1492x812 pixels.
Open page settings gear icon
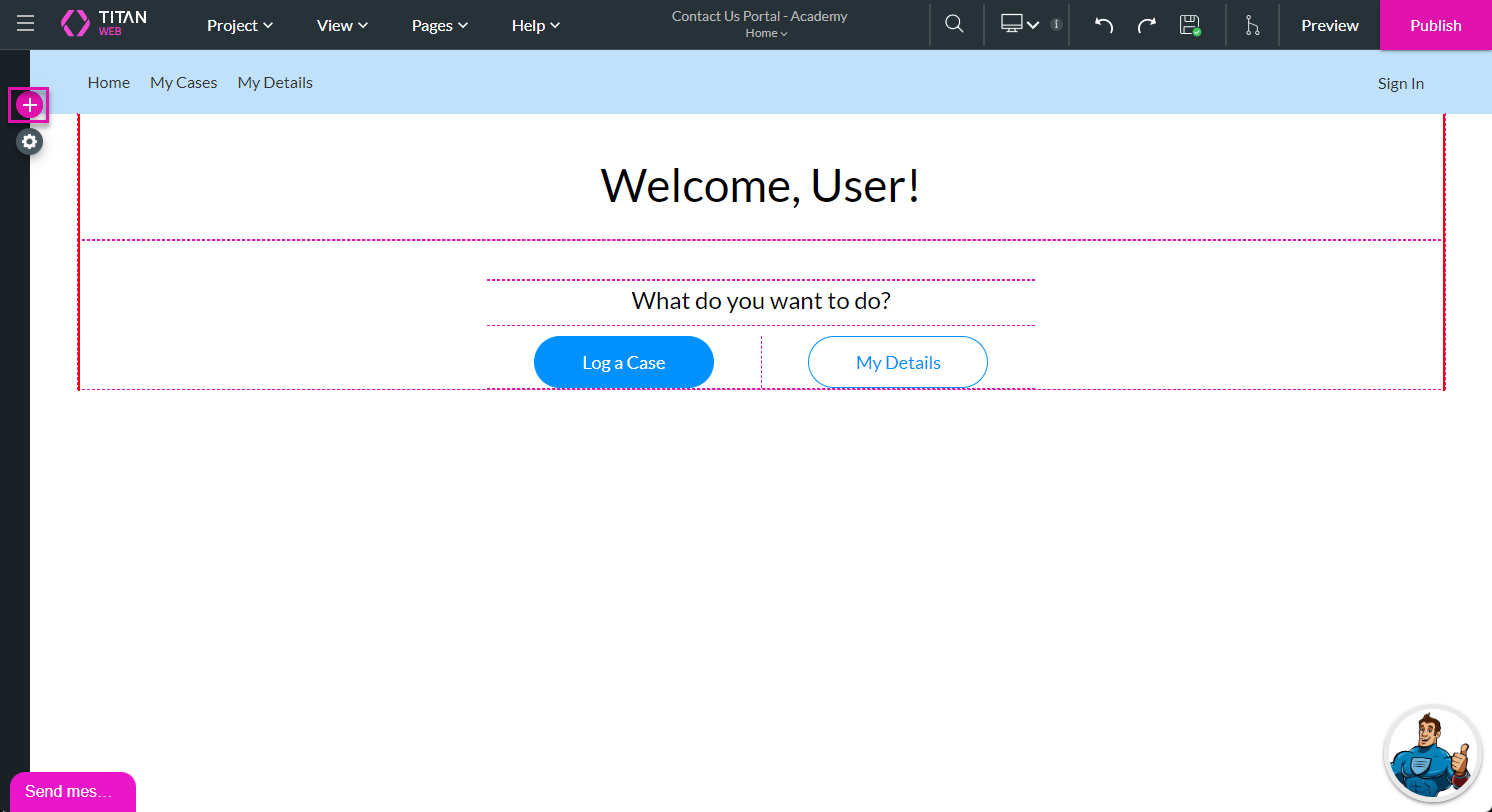pyautogui.click(x=30, y=142)
